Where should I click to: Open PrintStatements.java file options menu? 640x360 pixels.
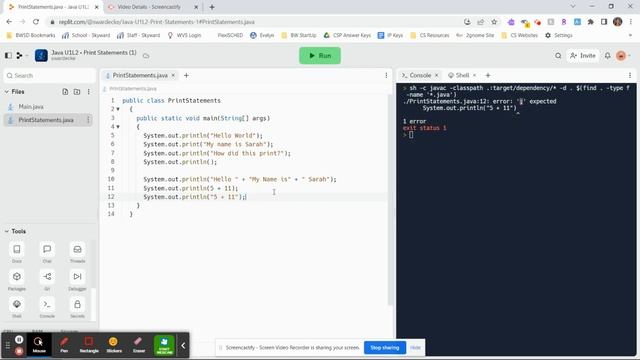(x=88, y=120)
